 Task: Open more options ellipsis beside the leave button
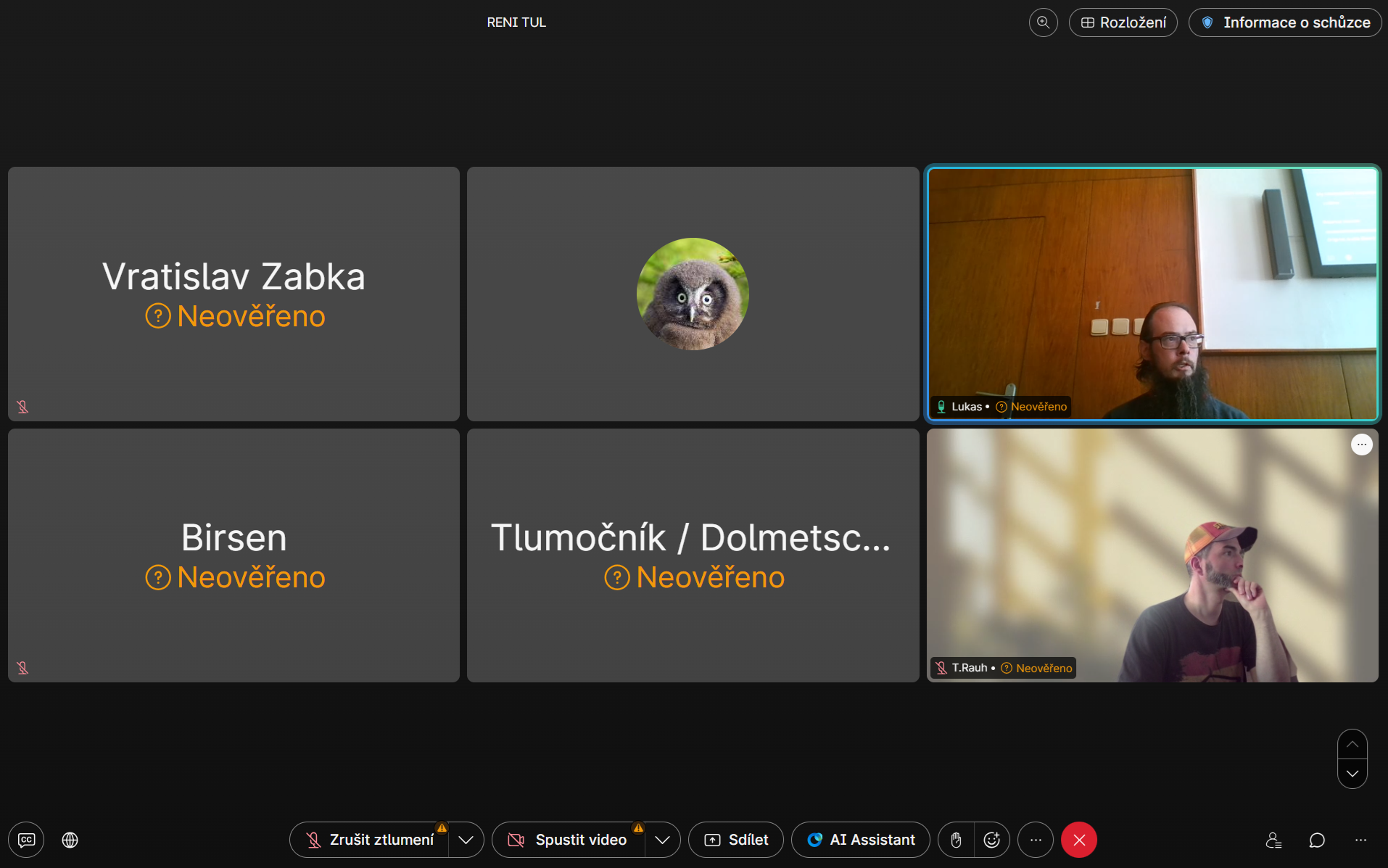click(1036, 840)
